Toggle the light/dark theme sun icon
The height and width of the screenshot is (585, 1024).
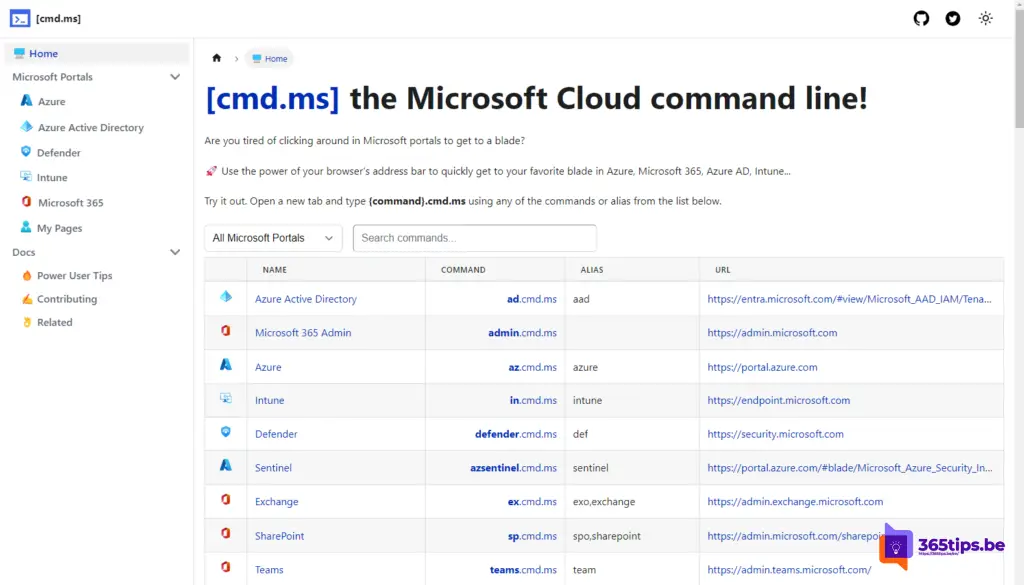coord(986,18)
